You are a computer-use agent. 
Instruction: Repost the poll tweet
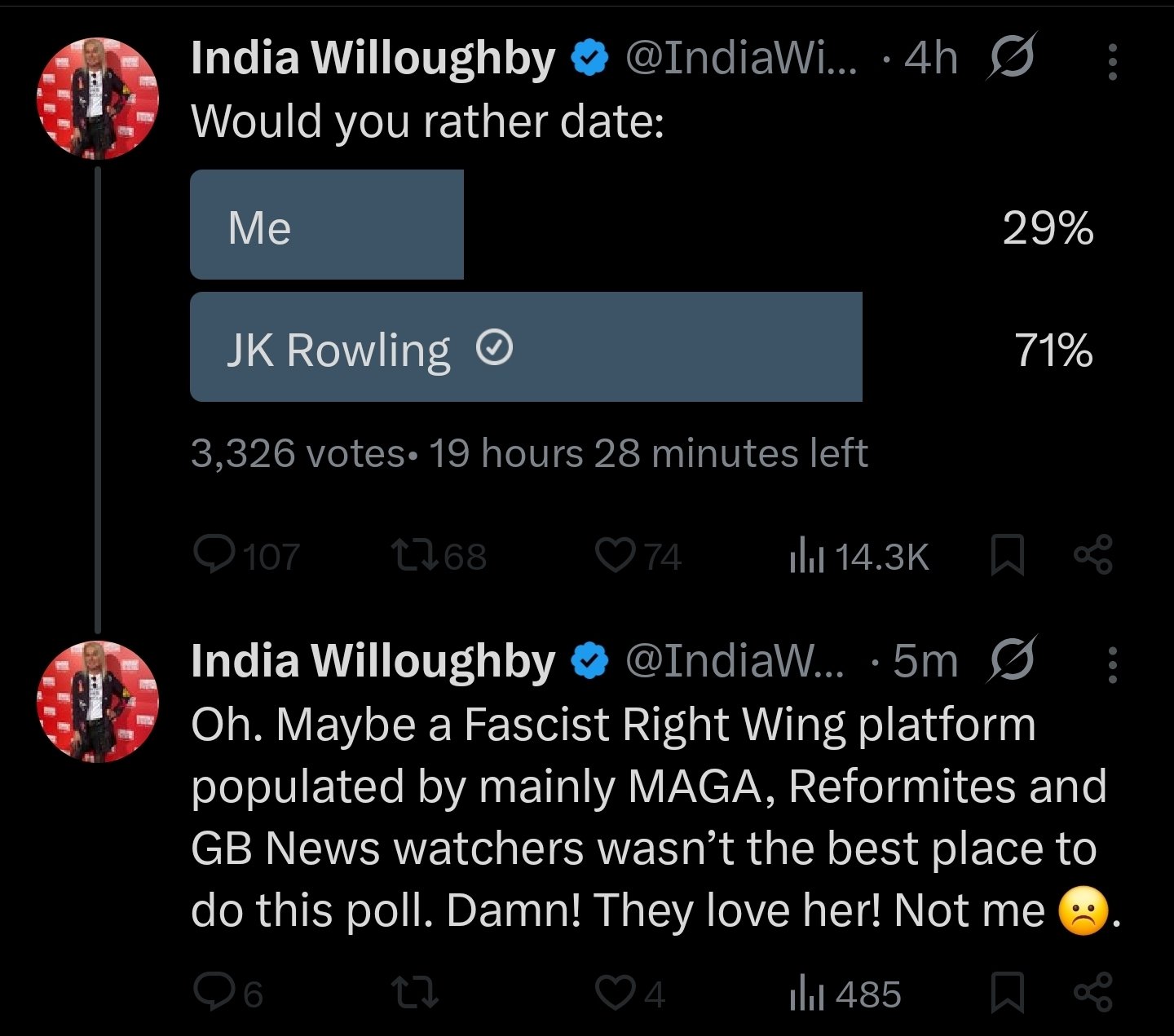pos(415,556)
